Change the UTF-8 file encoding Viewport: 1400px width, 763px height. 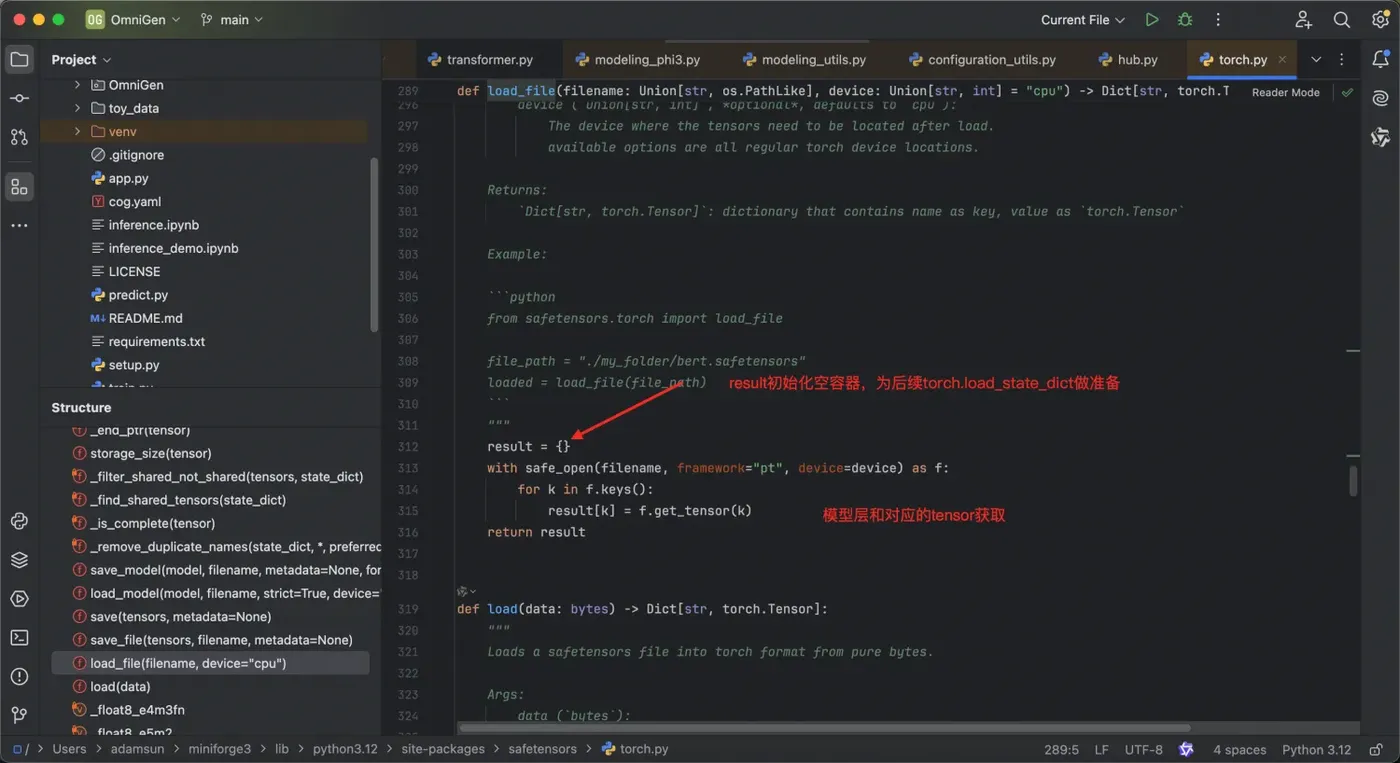coord(1143,749)
